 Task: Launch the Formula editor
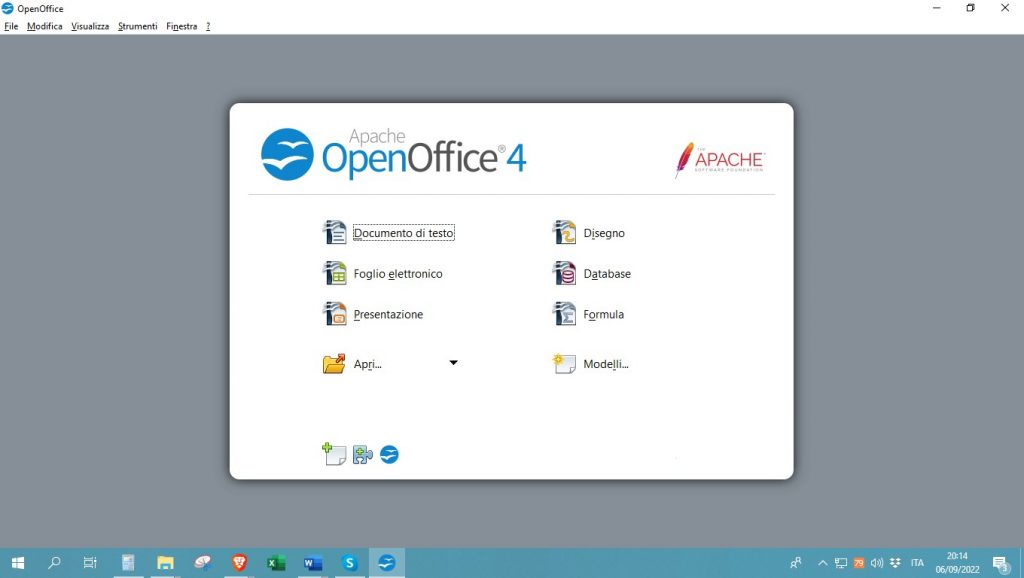click(x=603, y=313)
